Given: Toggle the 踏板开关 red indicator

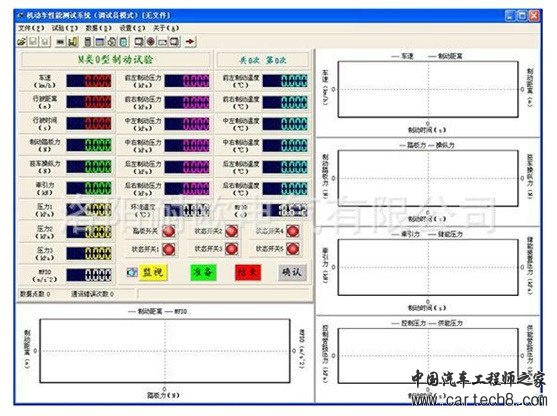Looking at the screenshot, I should (168, 231).
